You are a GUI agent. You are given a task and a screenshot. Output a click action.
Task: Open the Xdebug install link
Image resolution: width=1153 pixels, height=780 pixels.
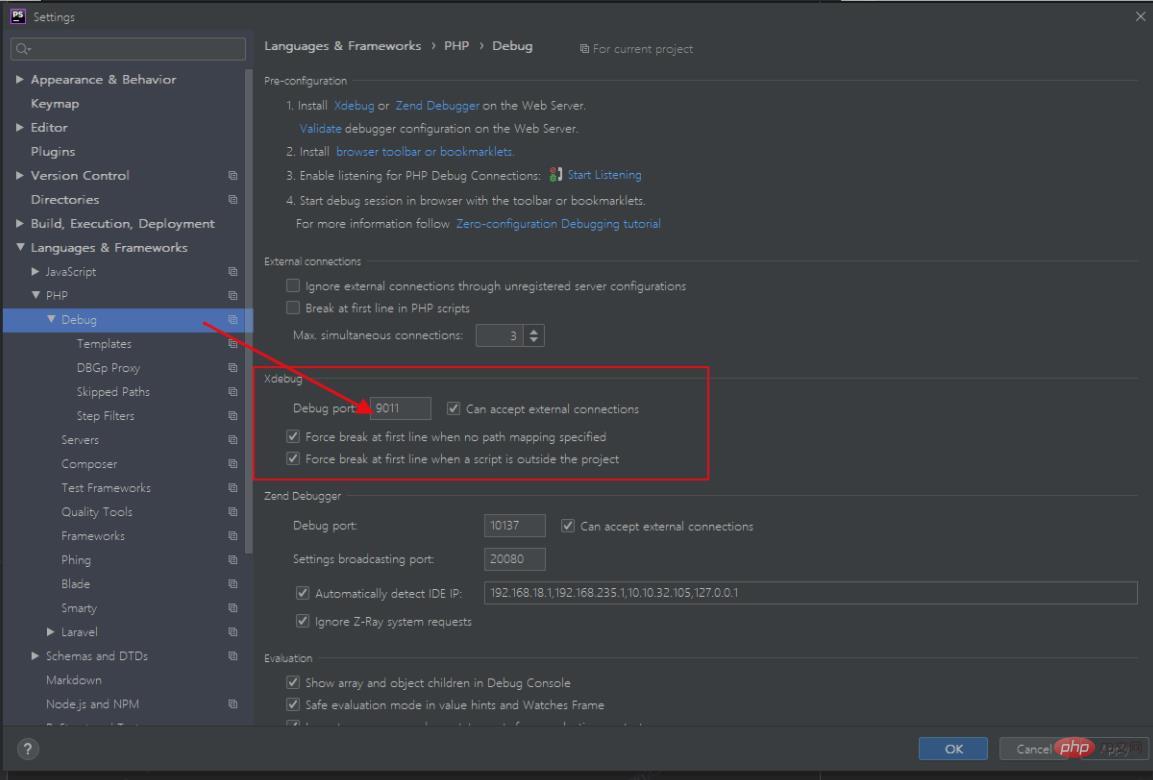point(354,106)
